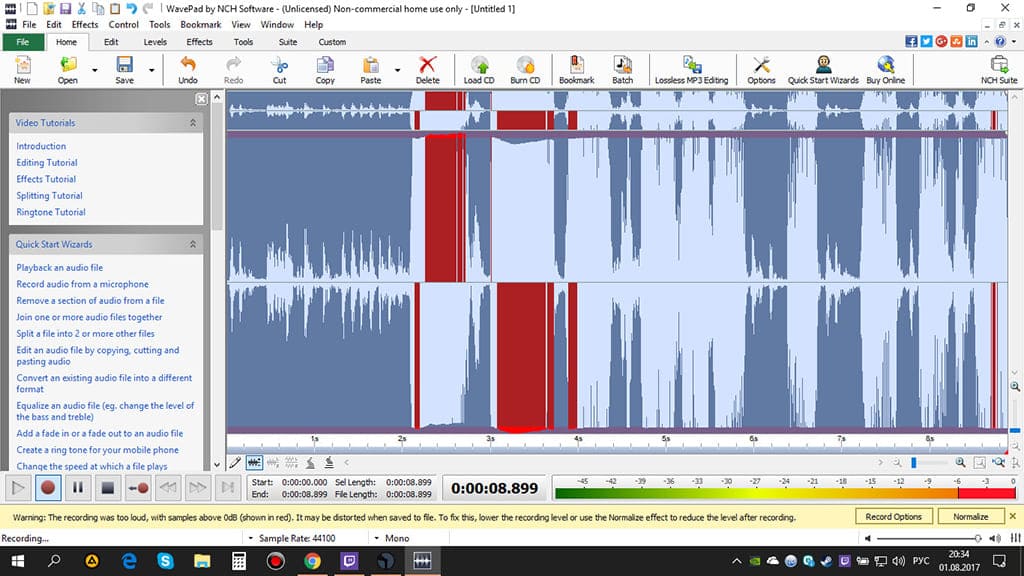The image size is (1024, 576).
Task: Click 'Split a file into 2 or more other files'
Action: pos(86,334)
